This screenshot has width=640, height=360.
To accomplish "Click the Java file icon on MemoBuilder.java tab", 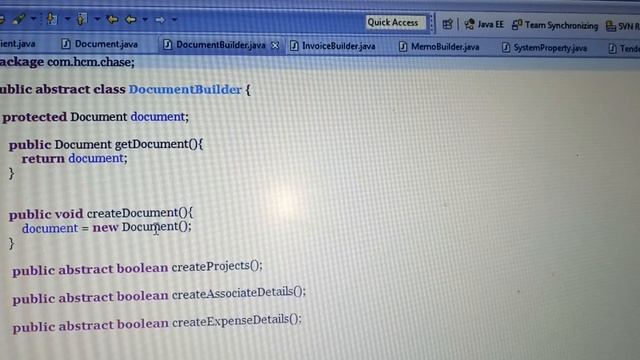I will (403, 47).
